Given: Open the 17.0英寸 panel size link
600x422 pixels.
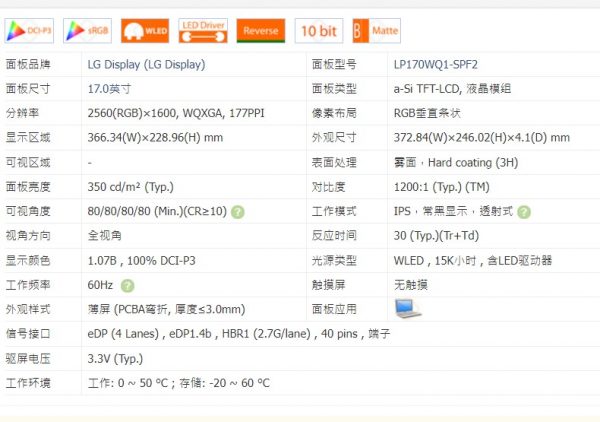Looking at the screenshot, I should point(109,89).
